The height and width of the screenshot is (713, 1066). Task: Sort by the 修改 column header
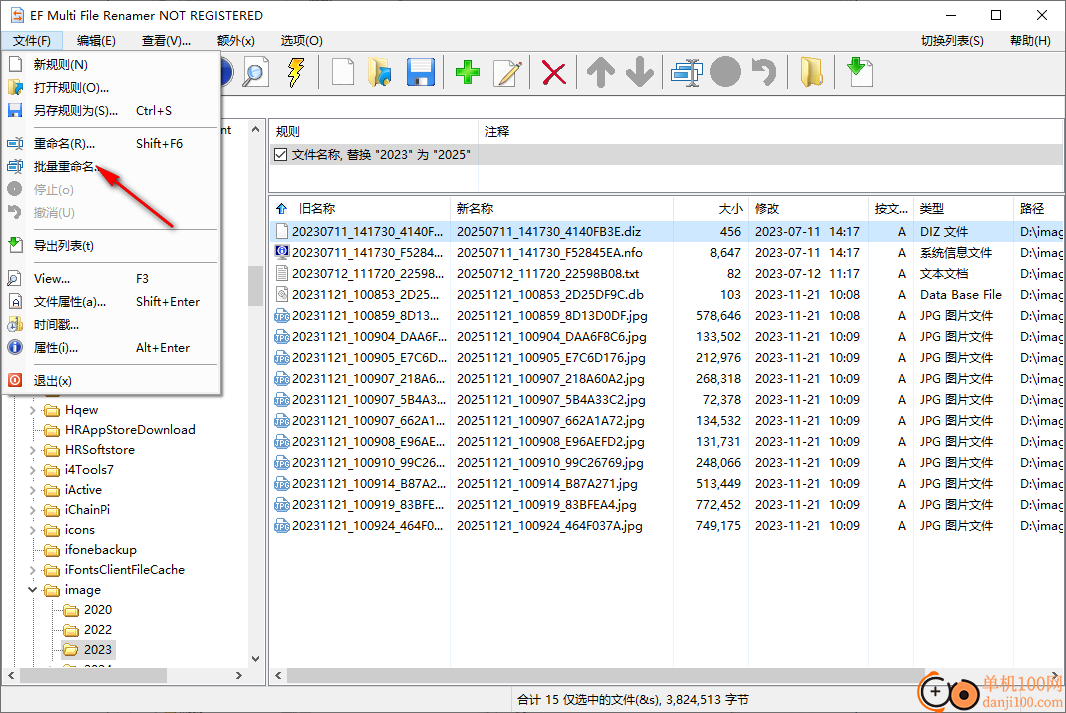tap(808, 209)
